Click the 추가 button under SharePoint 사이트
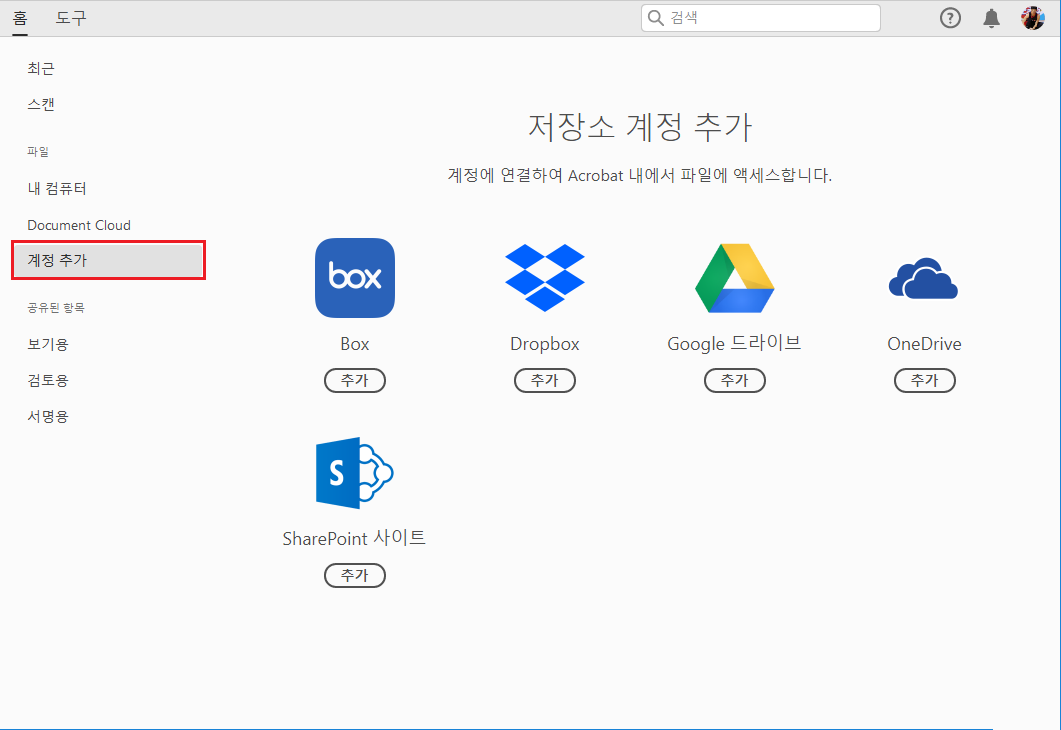Viewport: 1061px width, 730px height. coord(355,575)
